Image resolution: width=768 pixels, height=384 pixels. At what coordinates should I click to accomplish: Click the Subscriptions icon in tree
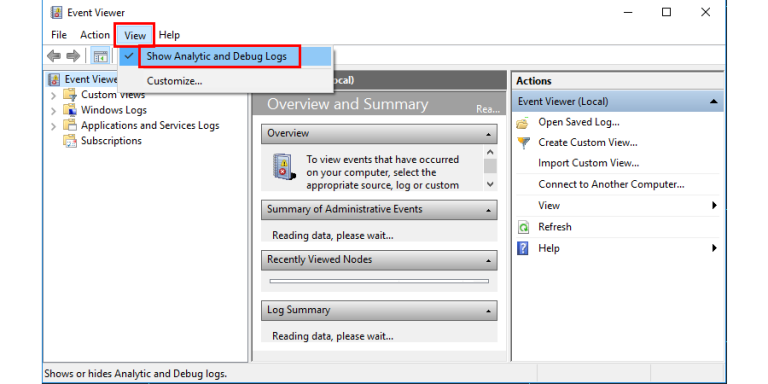pos(70,141)
